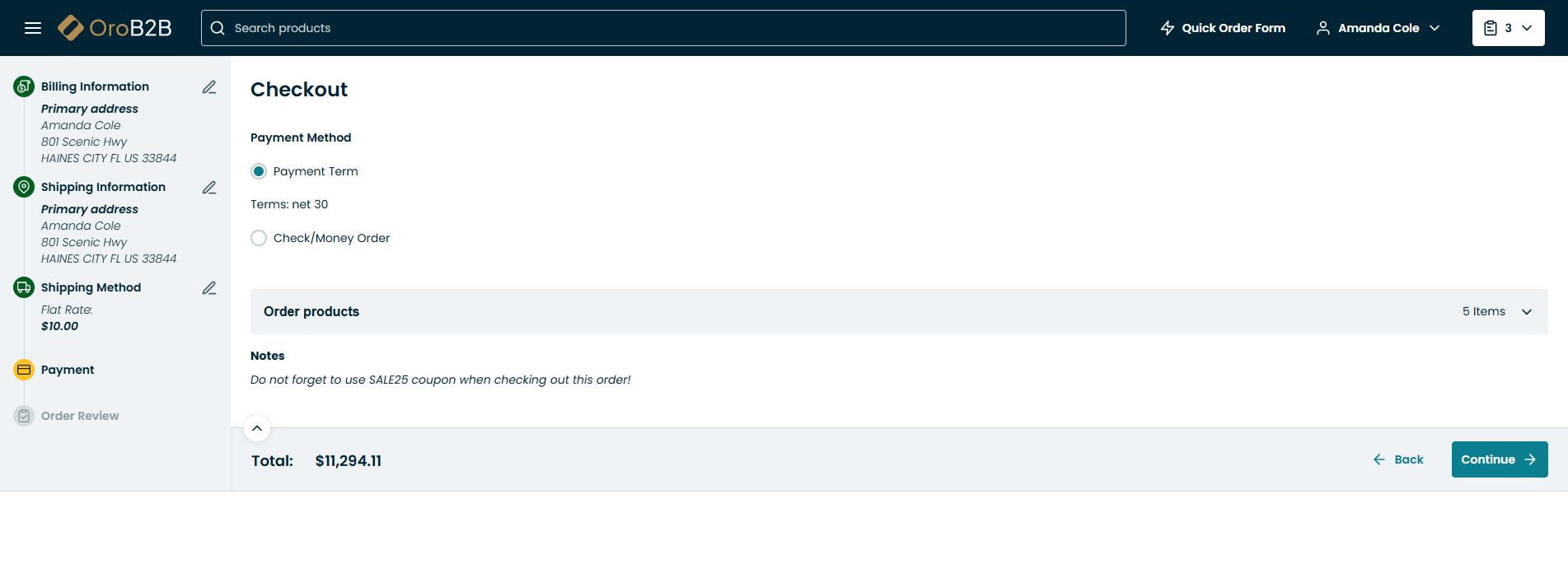Viewport: 1568px width, 564px height.
Task: Open the Amanda Cole account dropdown
Action: [1378, 28]
